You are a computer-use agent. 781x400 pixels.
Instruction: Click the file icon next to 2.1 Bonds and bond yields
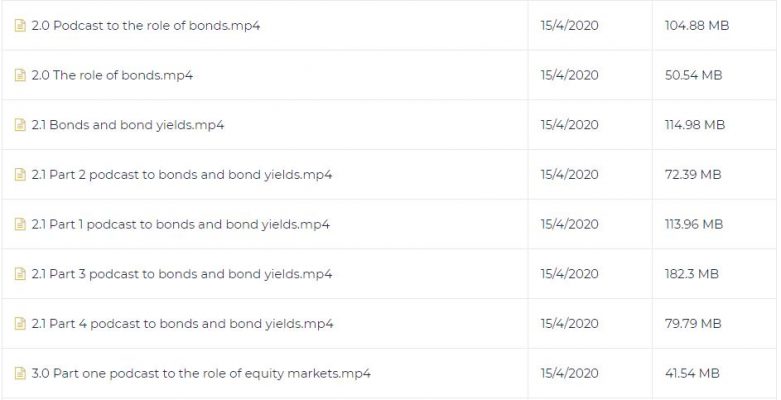[x=20, y=125]
